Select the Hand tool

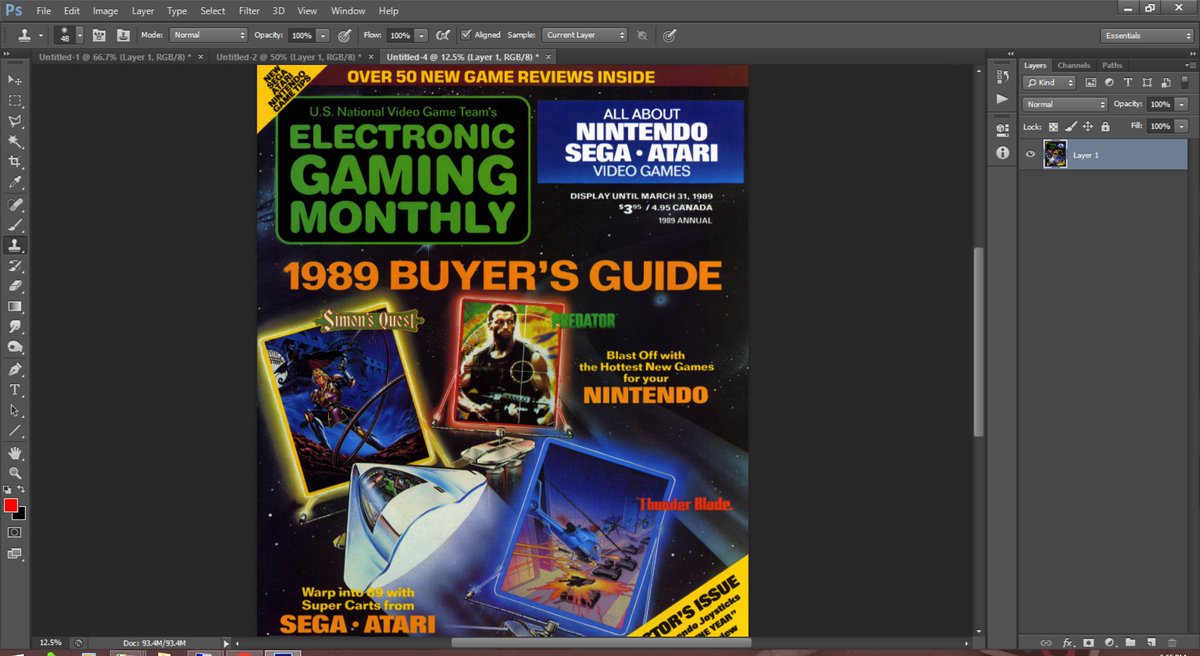point(15,453)
